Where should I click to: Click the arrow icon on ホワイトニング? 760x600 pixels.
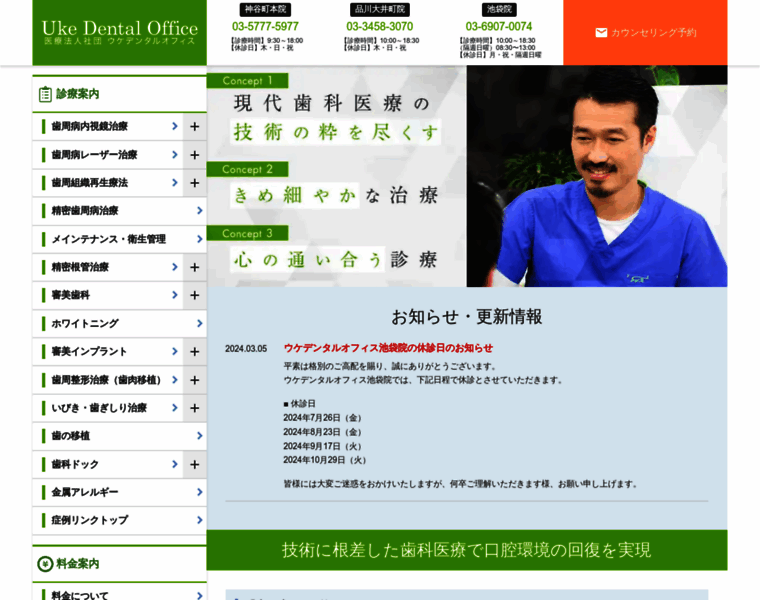200,324
